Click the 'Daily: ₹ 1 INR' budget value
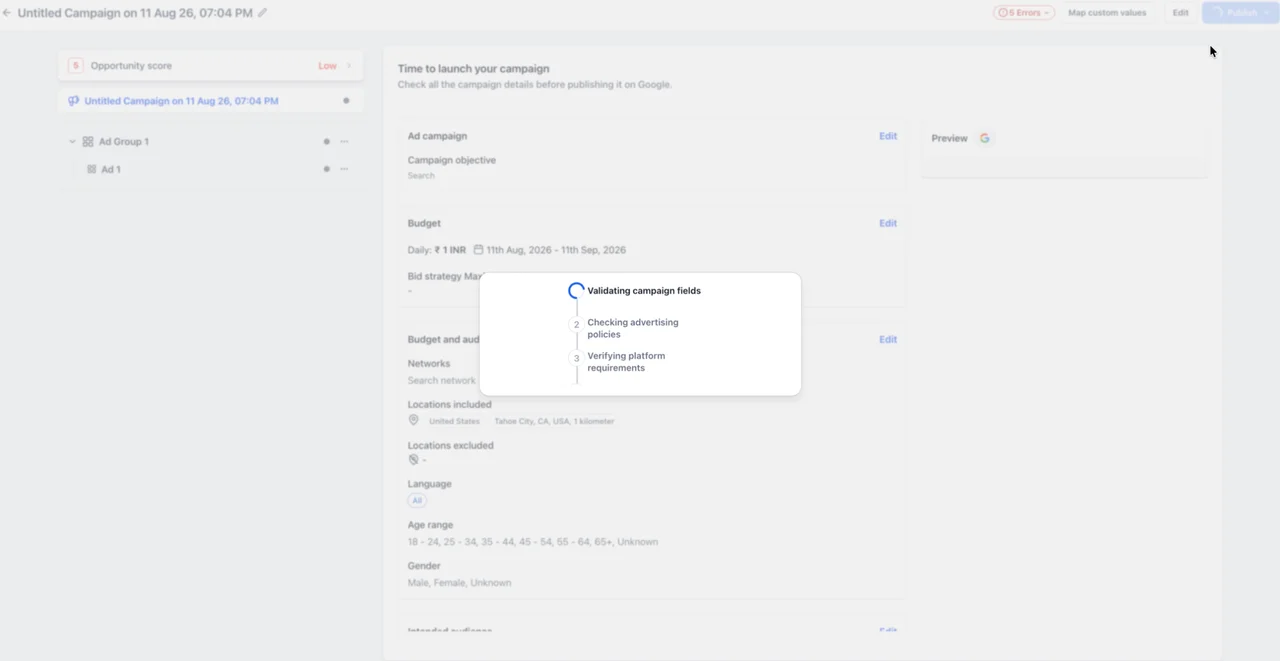The width and height of the screenshot is (1280, 661). click(x=437, y=250)
